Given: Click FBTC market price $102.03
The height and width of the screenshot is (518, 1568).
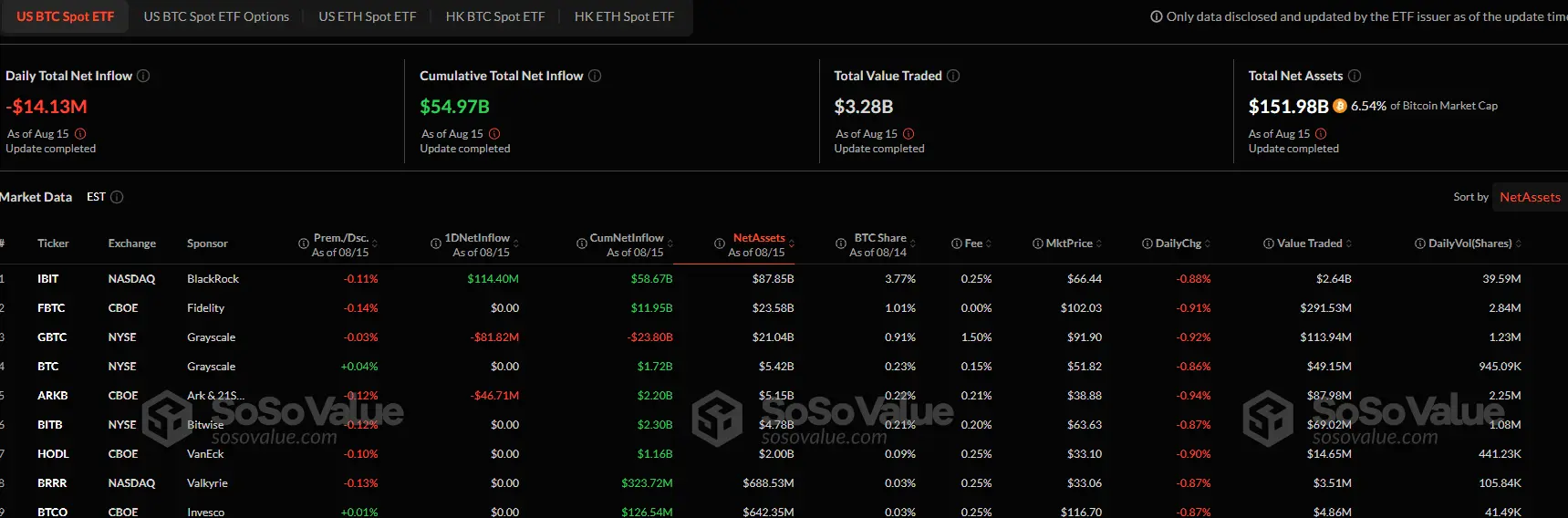Looking at the screenshot, I should coord(1081,308).
